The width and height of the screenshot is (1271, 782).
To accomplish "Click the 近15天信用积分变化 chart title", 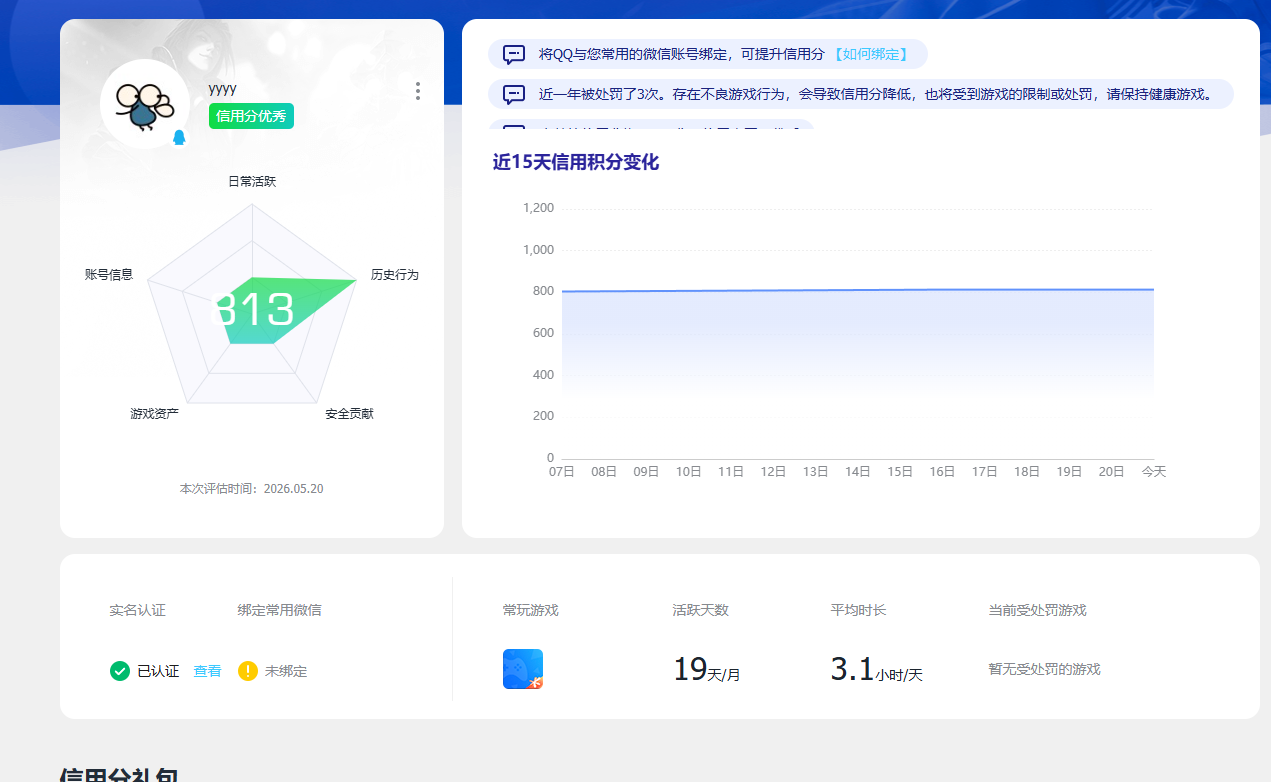I will click(x=576, y=162).
